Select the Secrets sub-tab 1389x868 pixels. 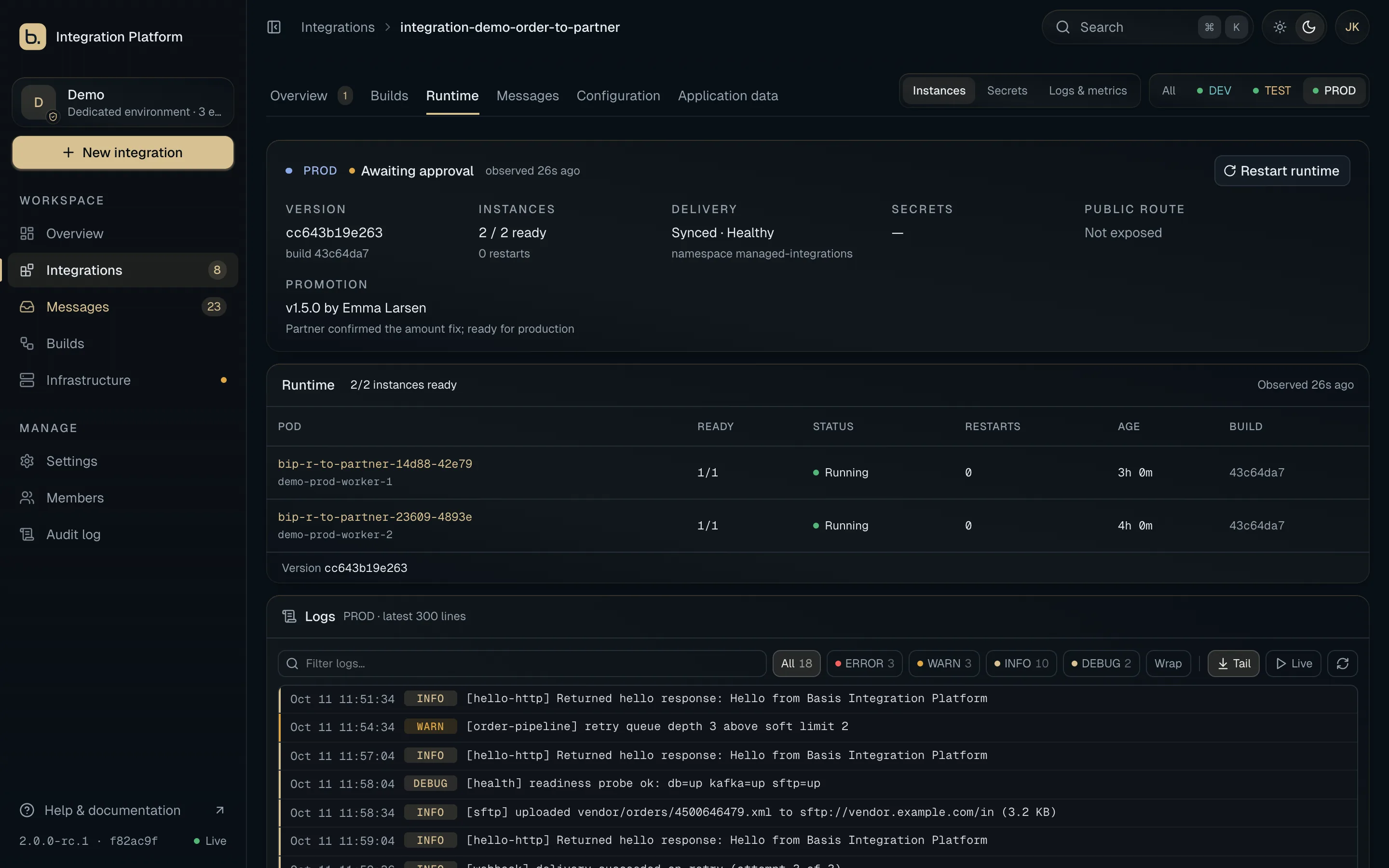coord(1007,91)
